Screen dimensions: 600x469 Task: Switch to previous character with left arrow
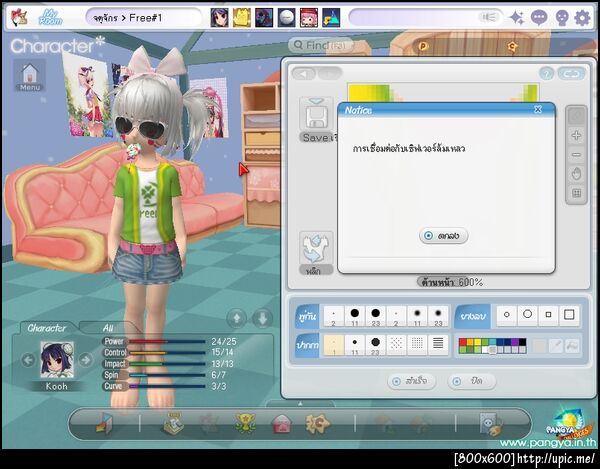[x=28, y=360]
